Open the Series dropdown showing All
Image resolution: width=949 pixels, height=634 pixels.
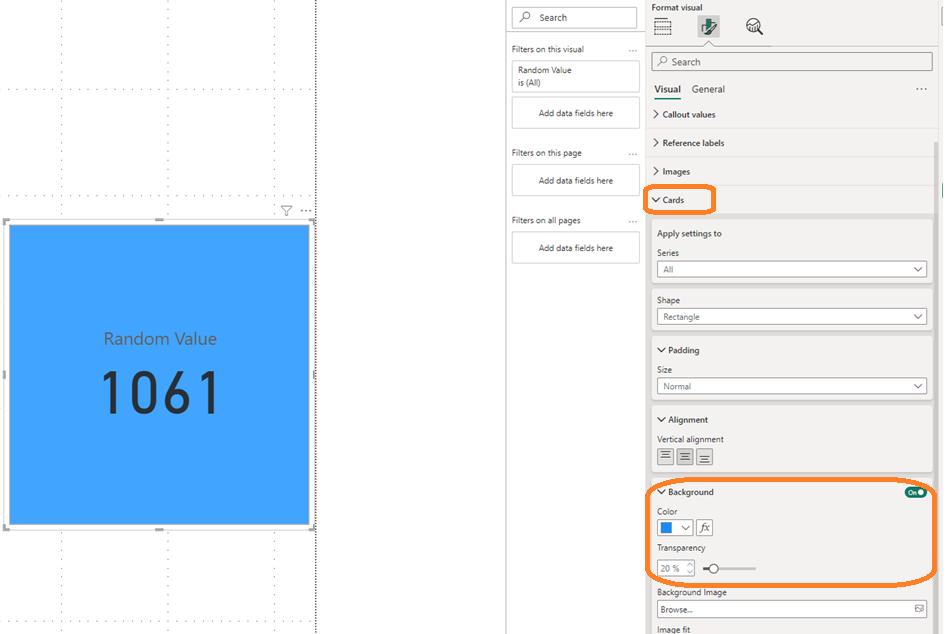point(792,269)
